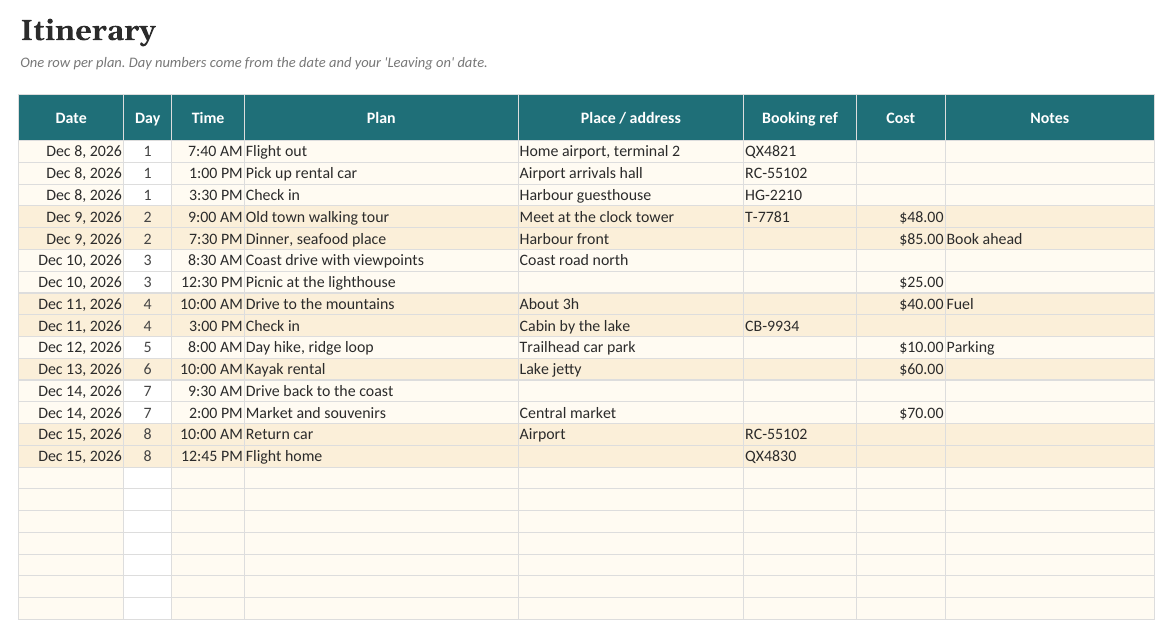The width and height of the screenshot is (1173, 638).
Task: Select 'Picnic at the lighthouse' cell
Action: 381,282
